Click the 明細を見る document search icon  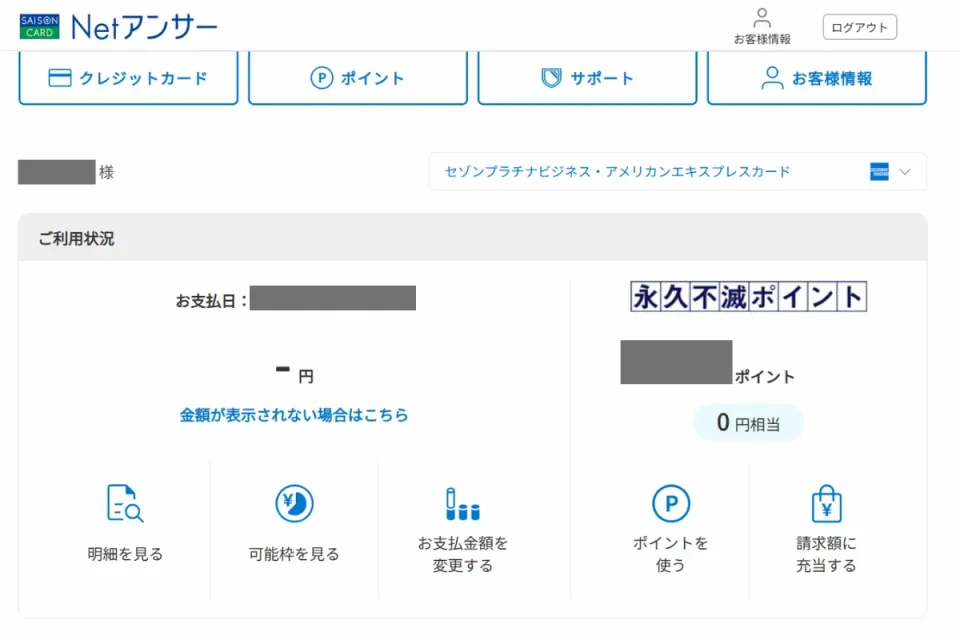click(125, 503)
